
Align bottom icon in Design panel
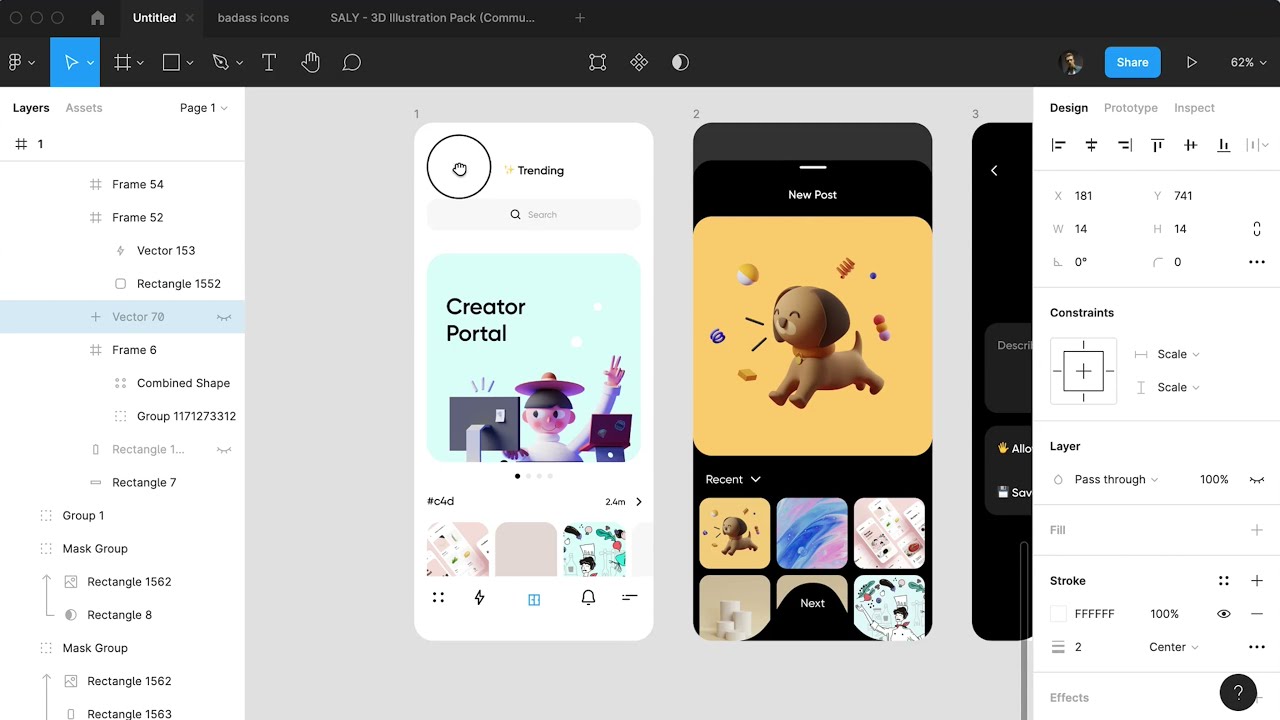(x=1223, y=145)
